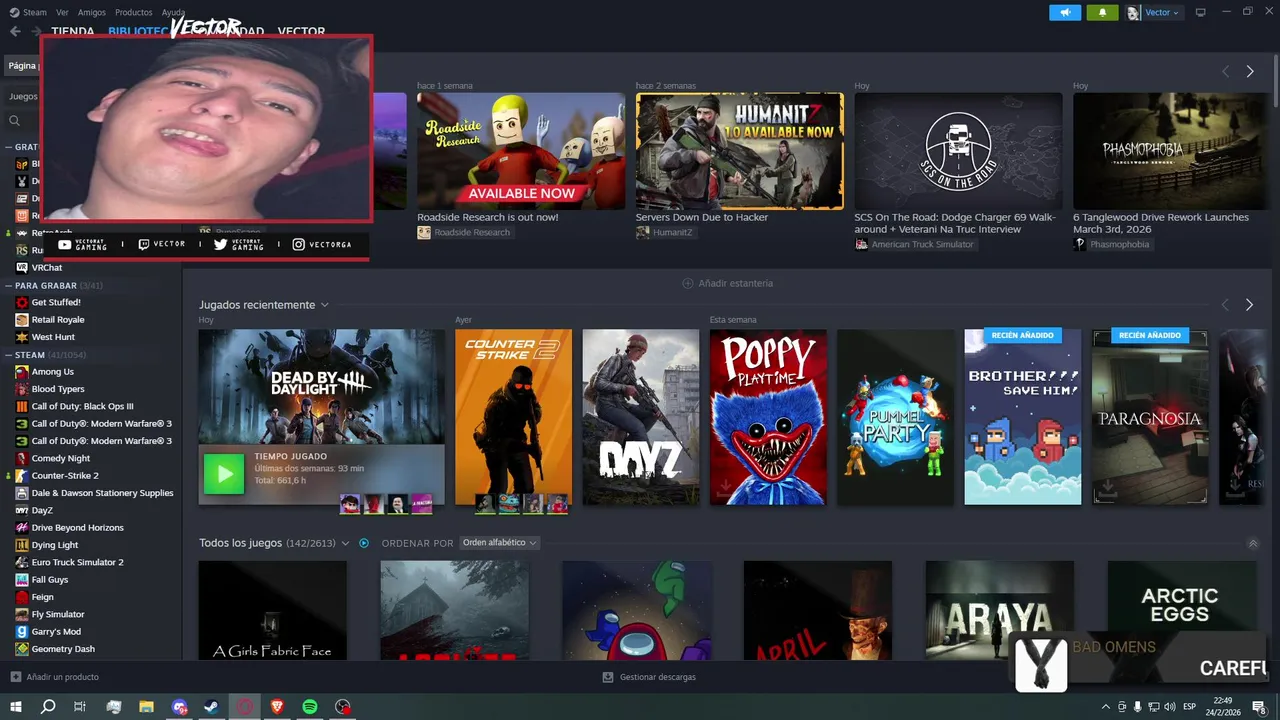Open the Productos menu
The width and height of the screenshot is (1280, 720).
point(133,12)
